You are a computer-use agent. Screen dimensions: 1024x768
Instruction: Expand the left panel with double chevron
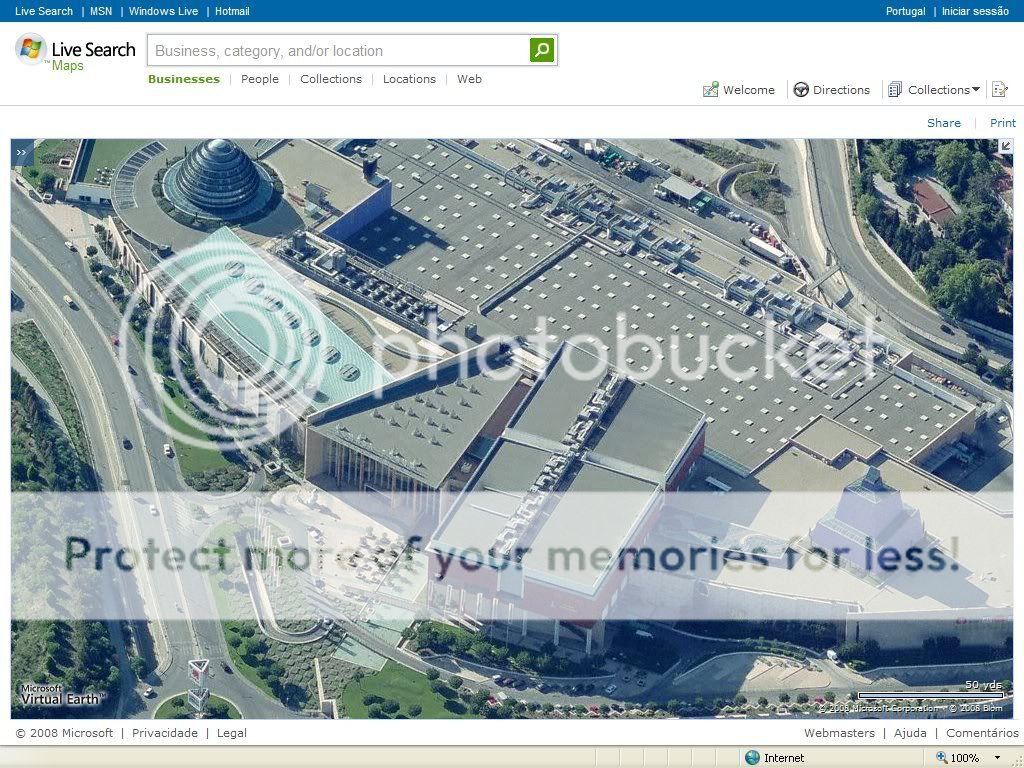coord(22,152)
